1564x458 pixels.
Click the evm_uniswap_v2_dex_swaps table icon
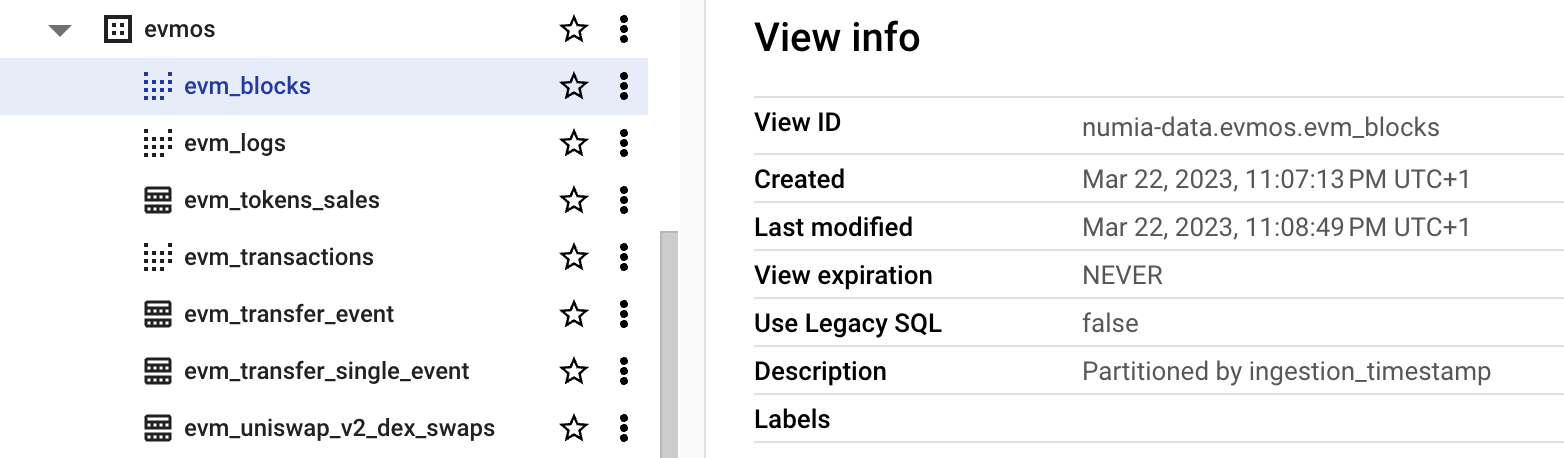157,428
